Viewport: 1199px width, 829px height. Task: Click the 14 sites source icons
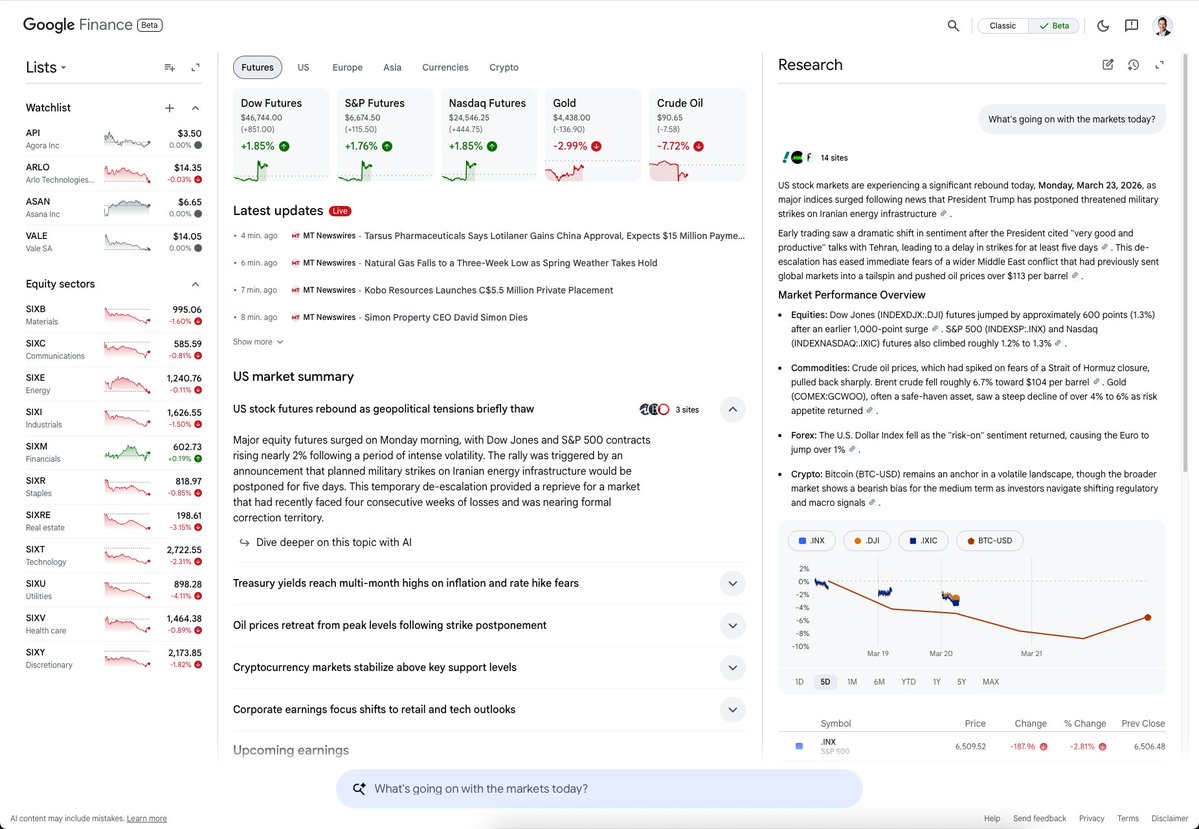point(798,158)
